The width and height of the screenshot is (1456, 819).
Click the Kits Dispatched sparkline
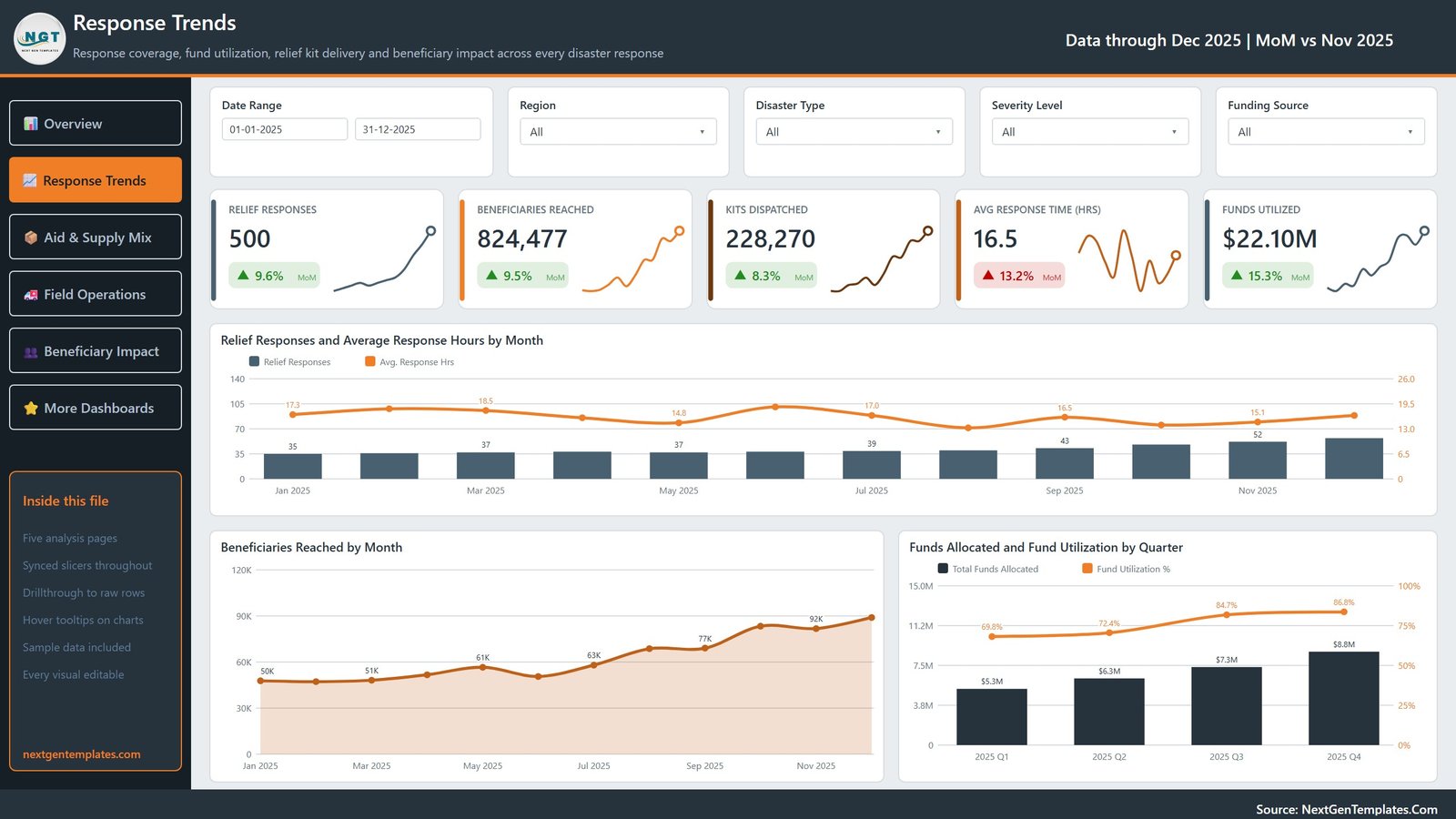882,259
